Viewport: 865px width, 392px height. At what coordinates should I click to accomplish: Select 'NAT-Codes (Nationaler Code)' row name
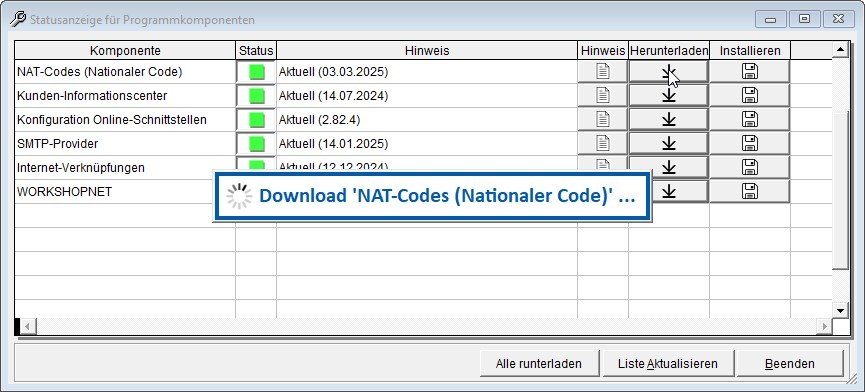pyautogui.click(x=100, y=72)
